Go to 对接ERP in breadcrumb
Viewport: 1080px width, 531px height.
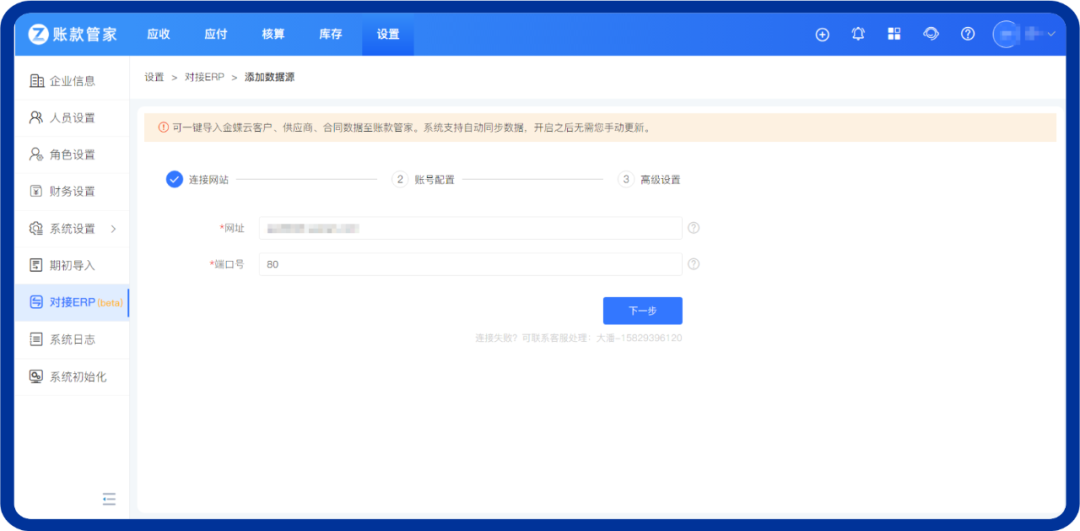[204, 77]
